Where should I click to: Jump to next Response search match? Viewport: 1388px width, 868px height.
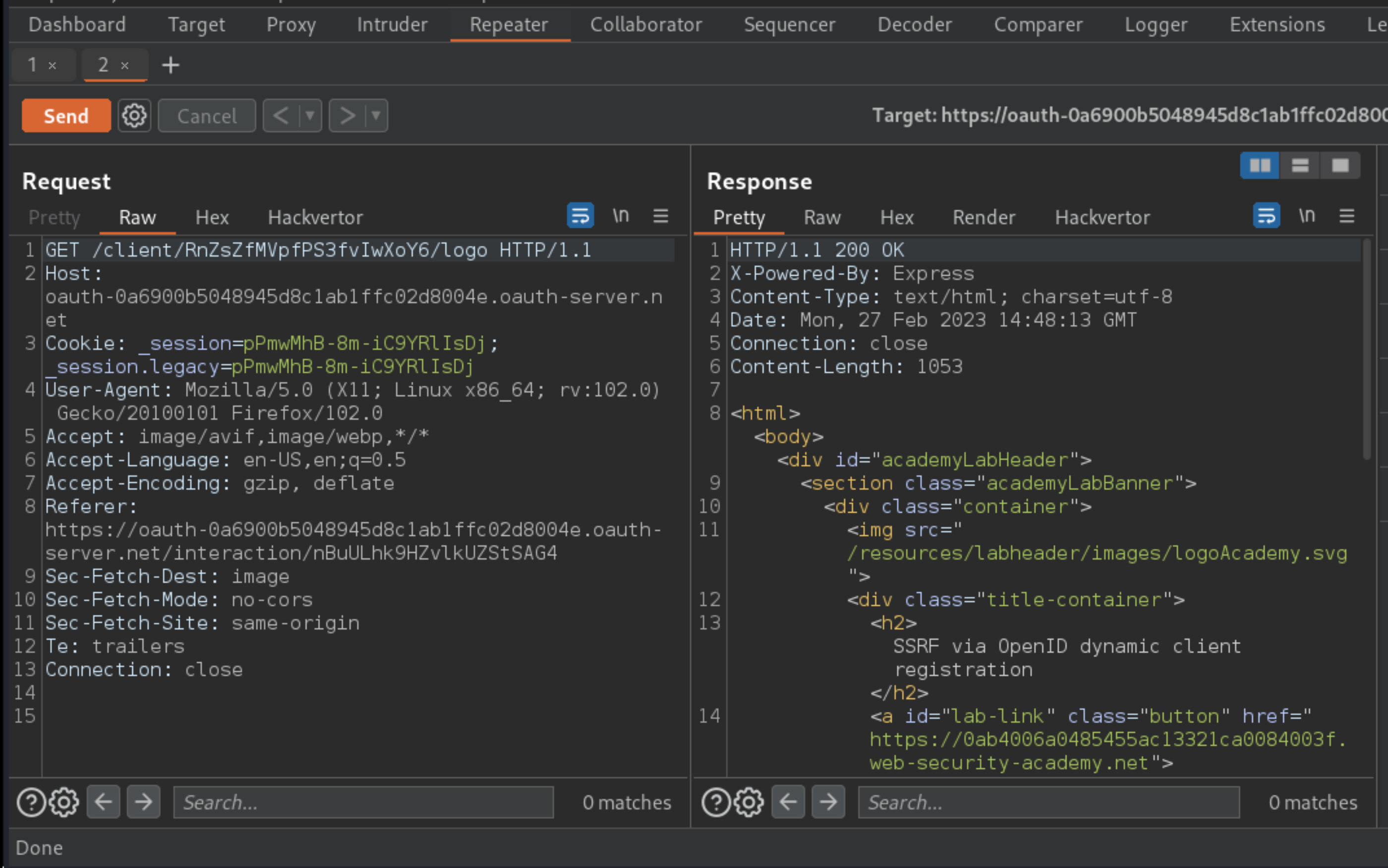(x=828, y=802)
